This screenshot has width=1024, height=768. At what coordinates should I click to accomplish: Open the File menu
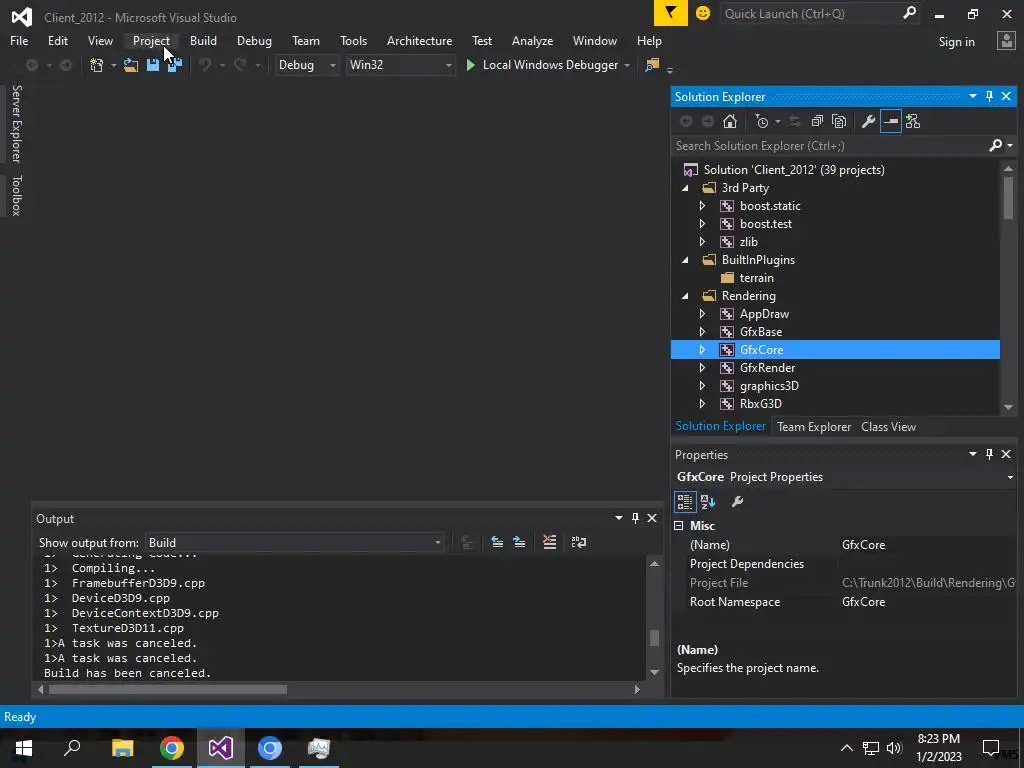[19, 40]
